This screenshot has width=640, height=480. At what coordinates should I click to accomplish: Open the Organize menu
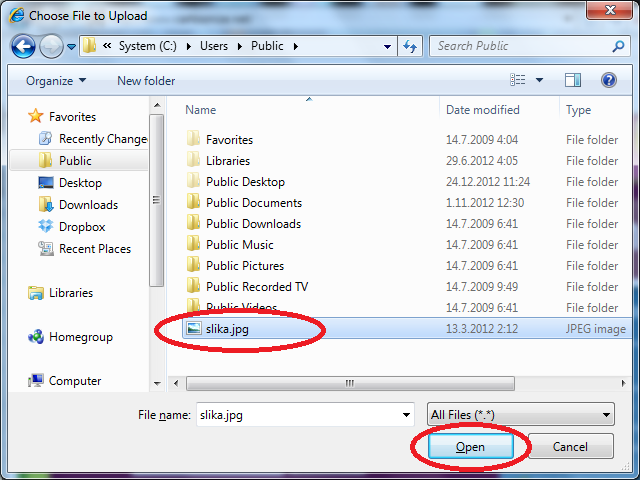[x=56, y=81]
